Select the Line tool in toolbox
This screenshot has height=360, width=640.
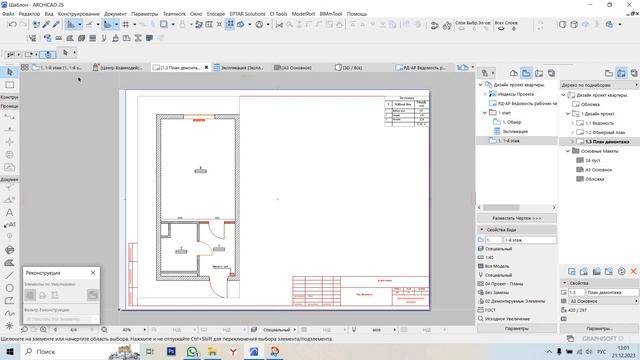coord(9,276)
